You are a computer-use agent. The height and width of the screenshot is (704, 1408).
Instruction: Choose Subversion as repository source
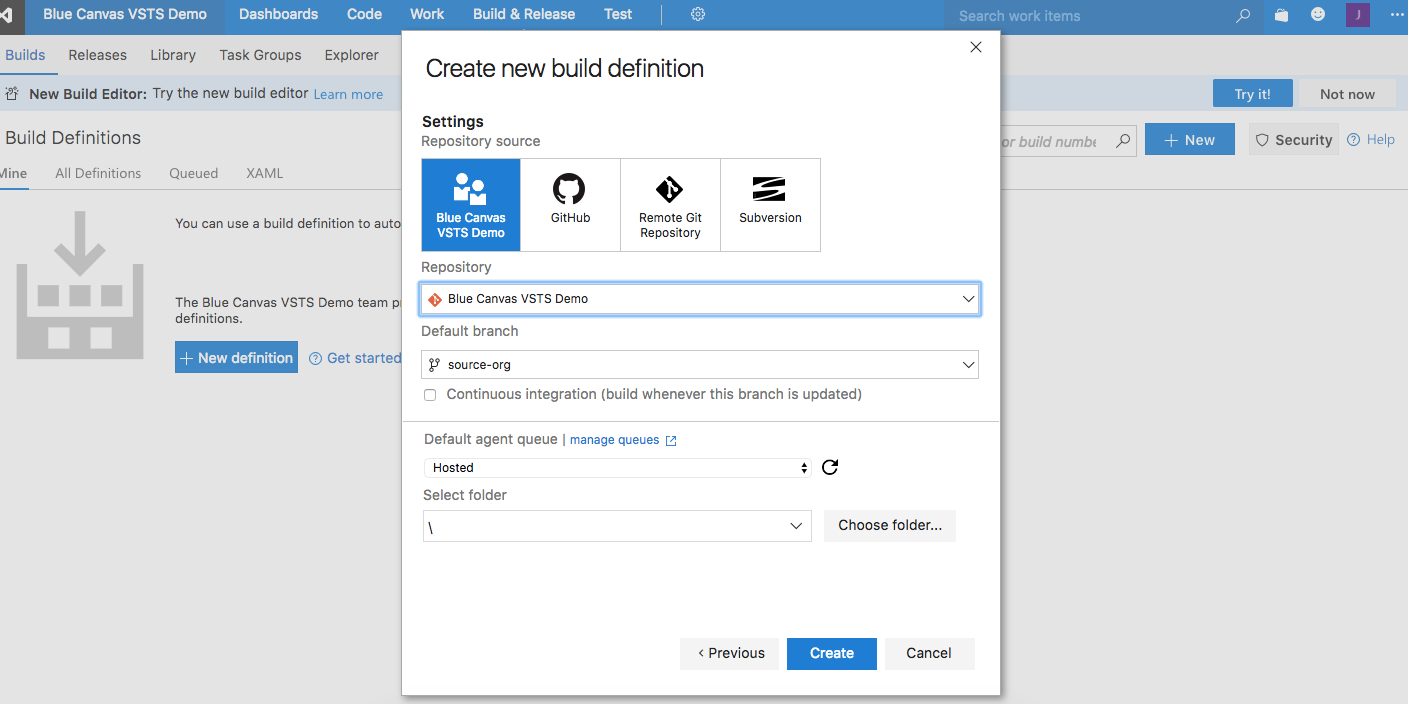click(770, 205)
